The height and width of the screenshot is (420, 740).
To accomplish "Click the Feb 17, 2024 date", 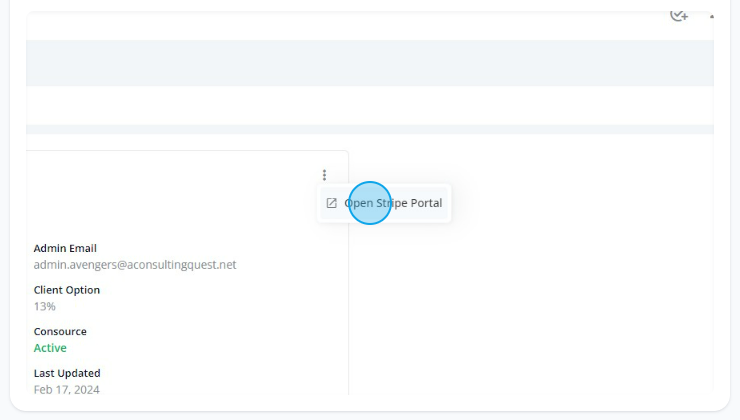I will click(x=67, y=389).
